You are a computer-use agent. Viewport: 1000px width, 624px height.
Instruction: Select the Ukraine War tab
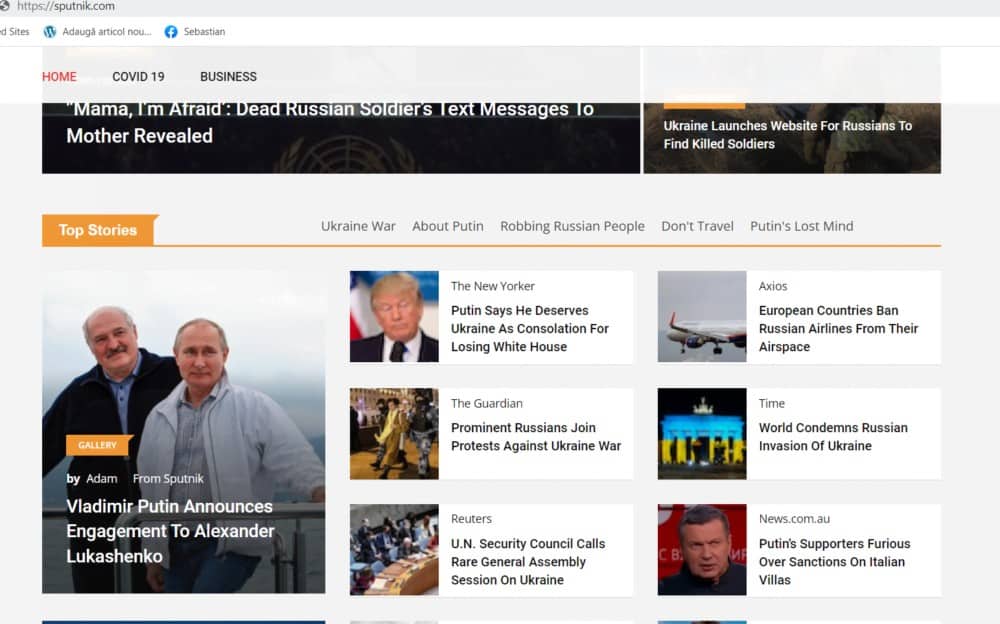point(358,226)
